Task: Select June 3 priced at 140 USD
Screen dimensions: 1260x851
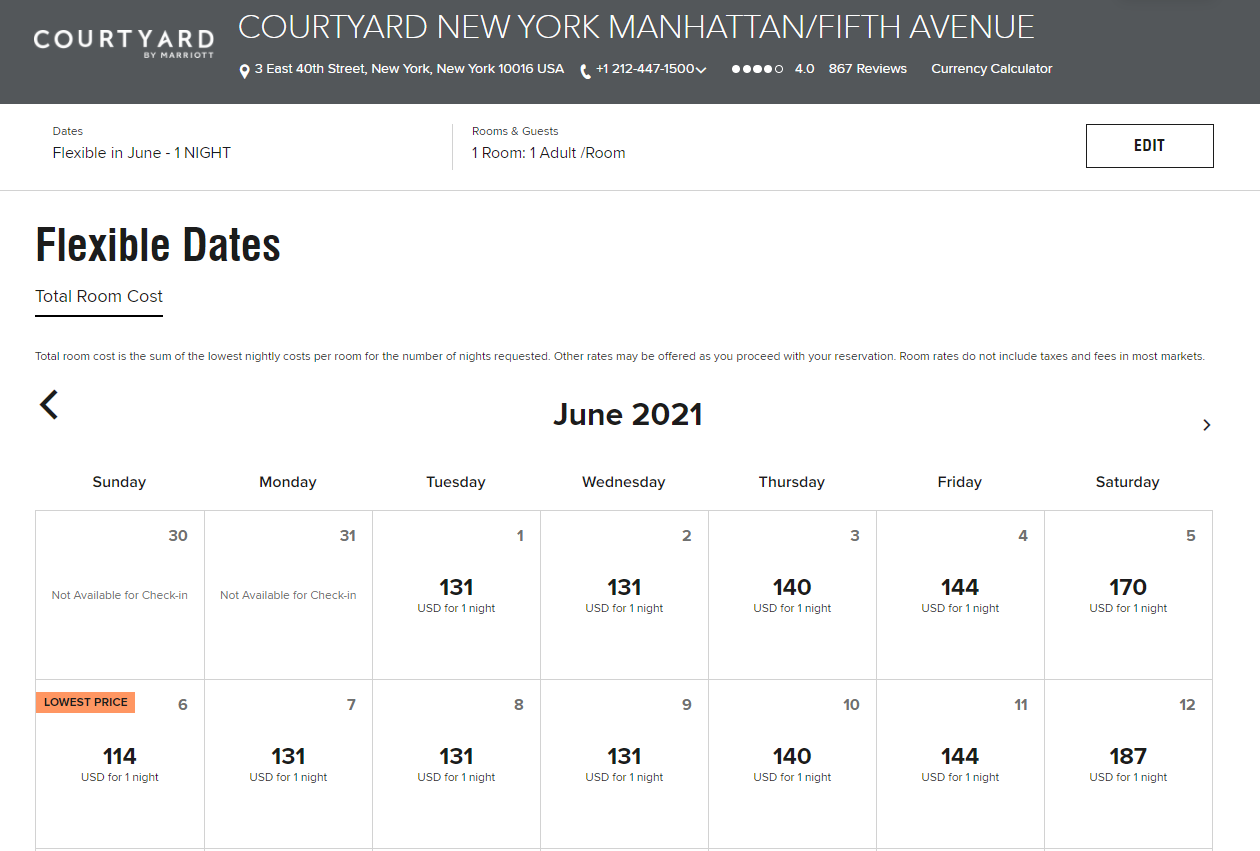Action: pyautogui.click(x=793, y=596)
